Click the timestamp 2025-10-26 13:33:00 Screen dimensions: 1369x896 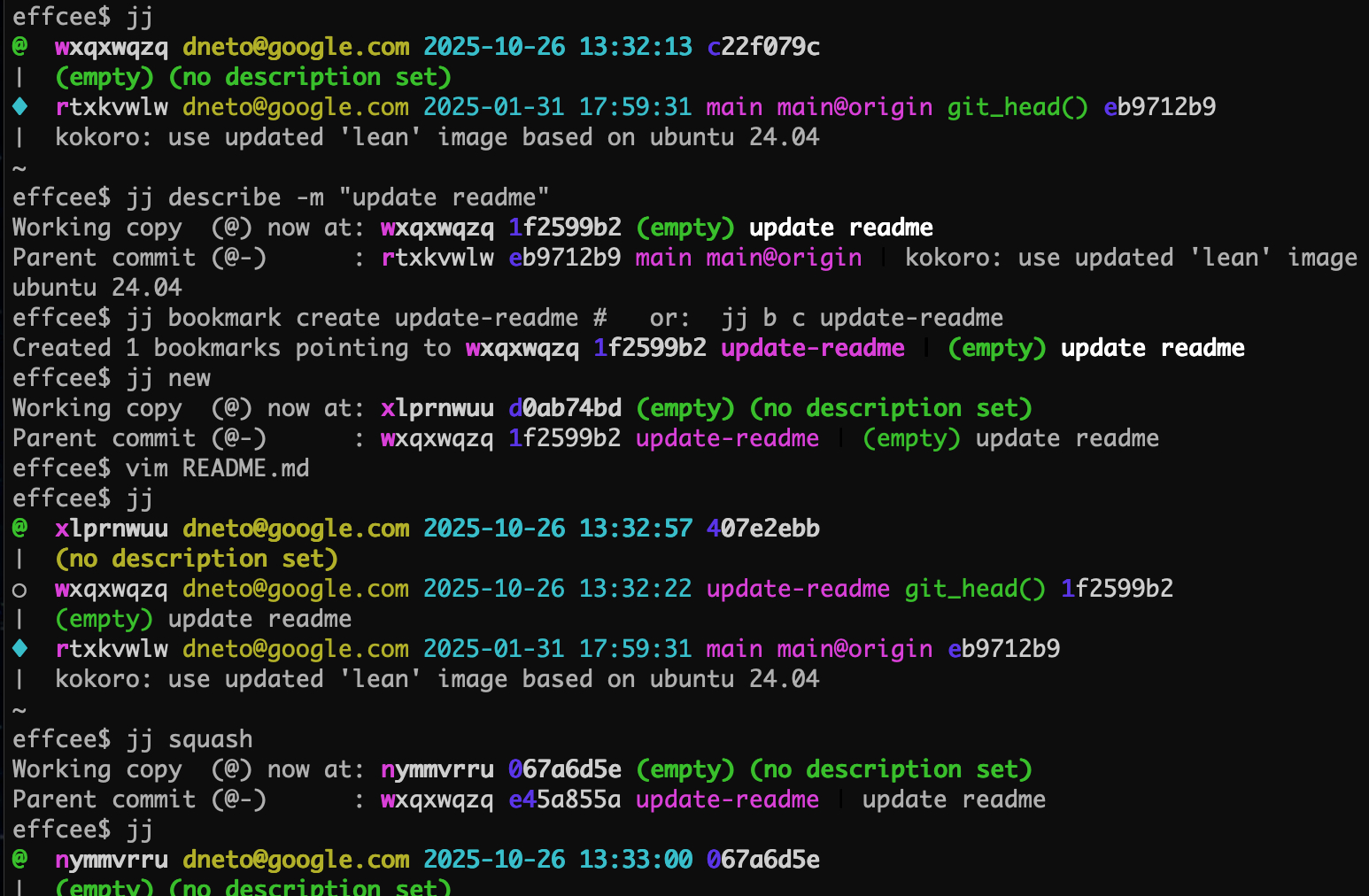tap(557, 859)
